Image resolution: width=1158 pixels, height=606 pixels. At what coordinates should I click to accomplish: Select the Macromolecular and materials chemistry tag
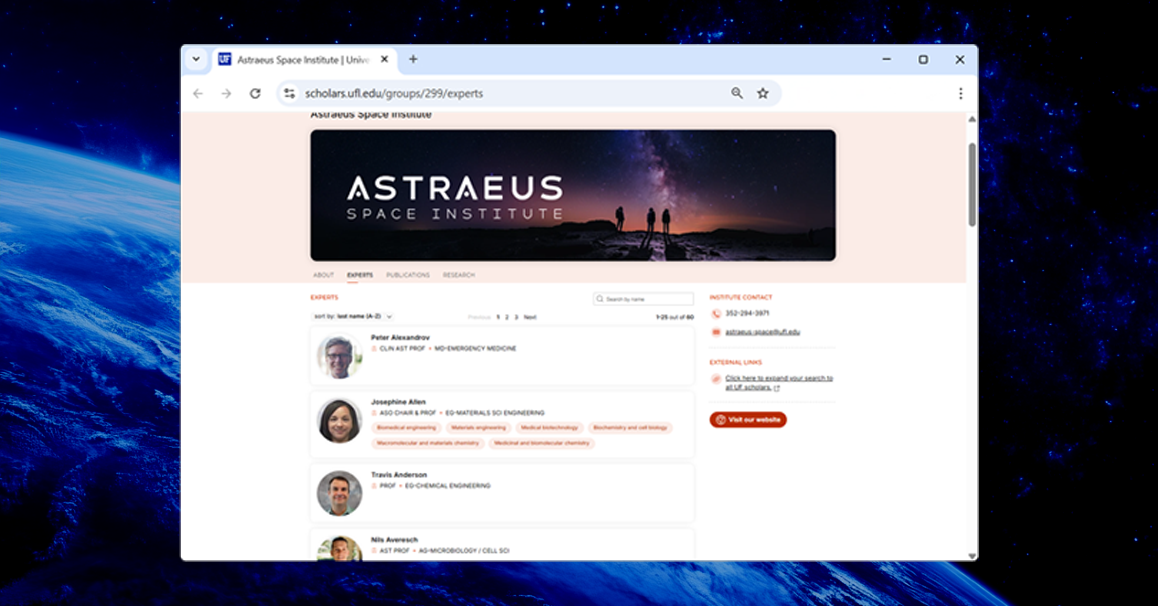[x=428, y=444]
